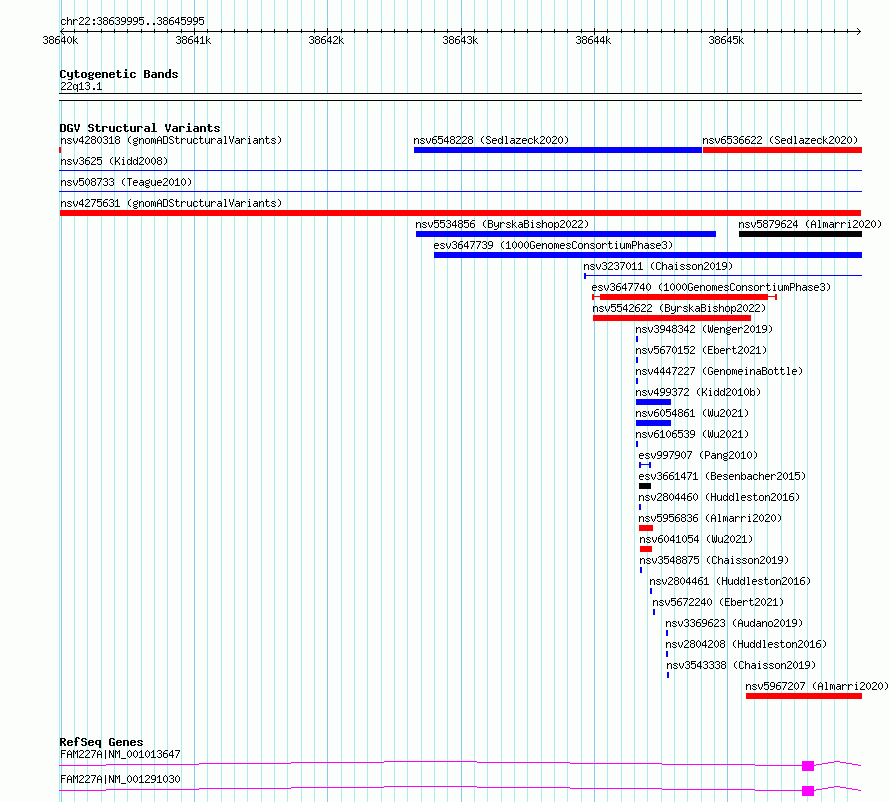This screenshot has height=802, width=890.
Task: Open the nsv2804460 (Huddleston2016) label
Action: pyautogui.click(x=719, y=497)
